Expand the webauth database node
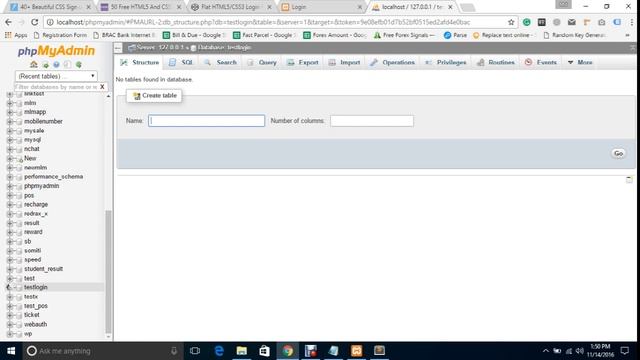 [10, 324]
